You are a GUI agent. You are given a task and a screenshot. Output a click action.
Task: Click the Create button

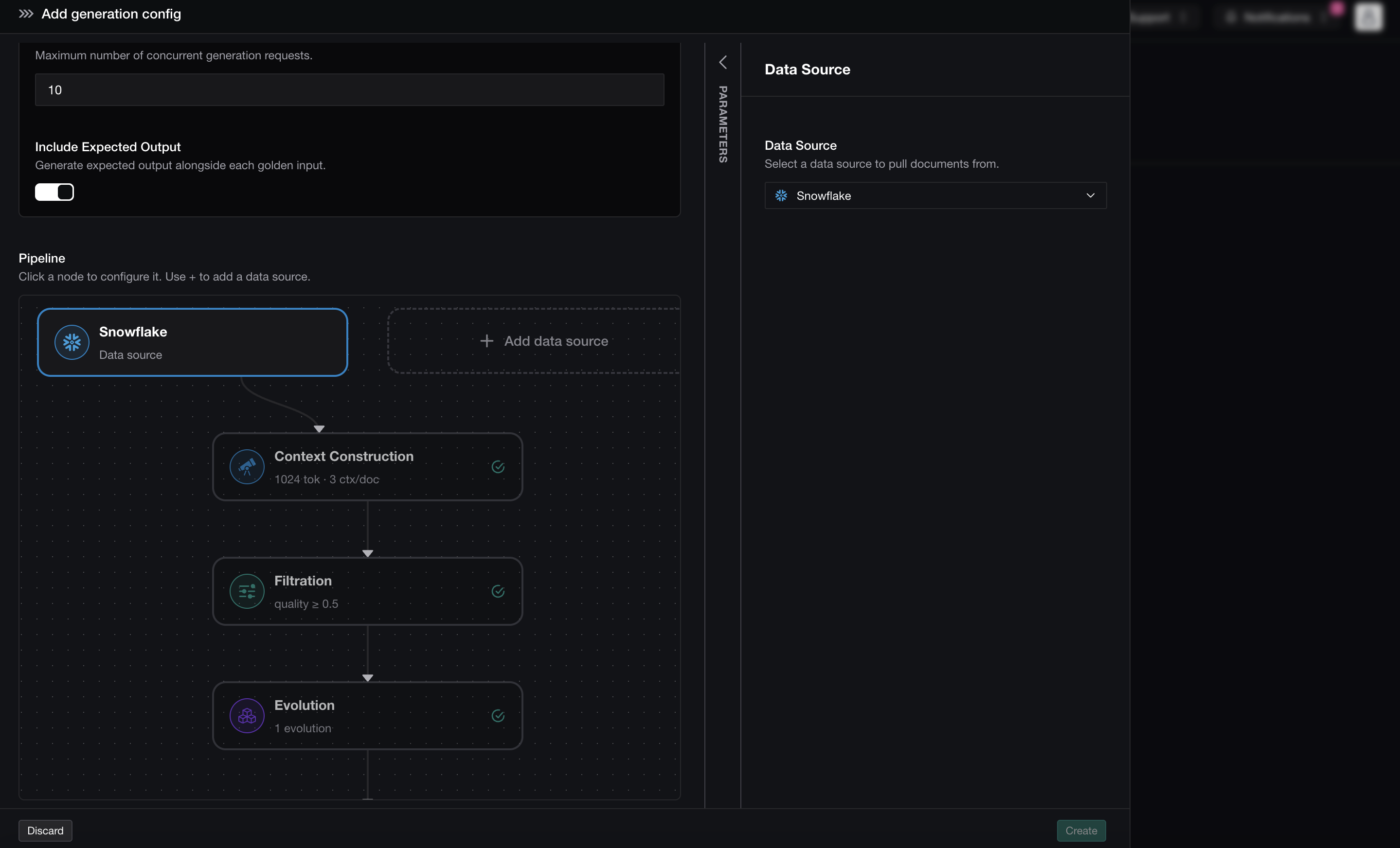1081,830
